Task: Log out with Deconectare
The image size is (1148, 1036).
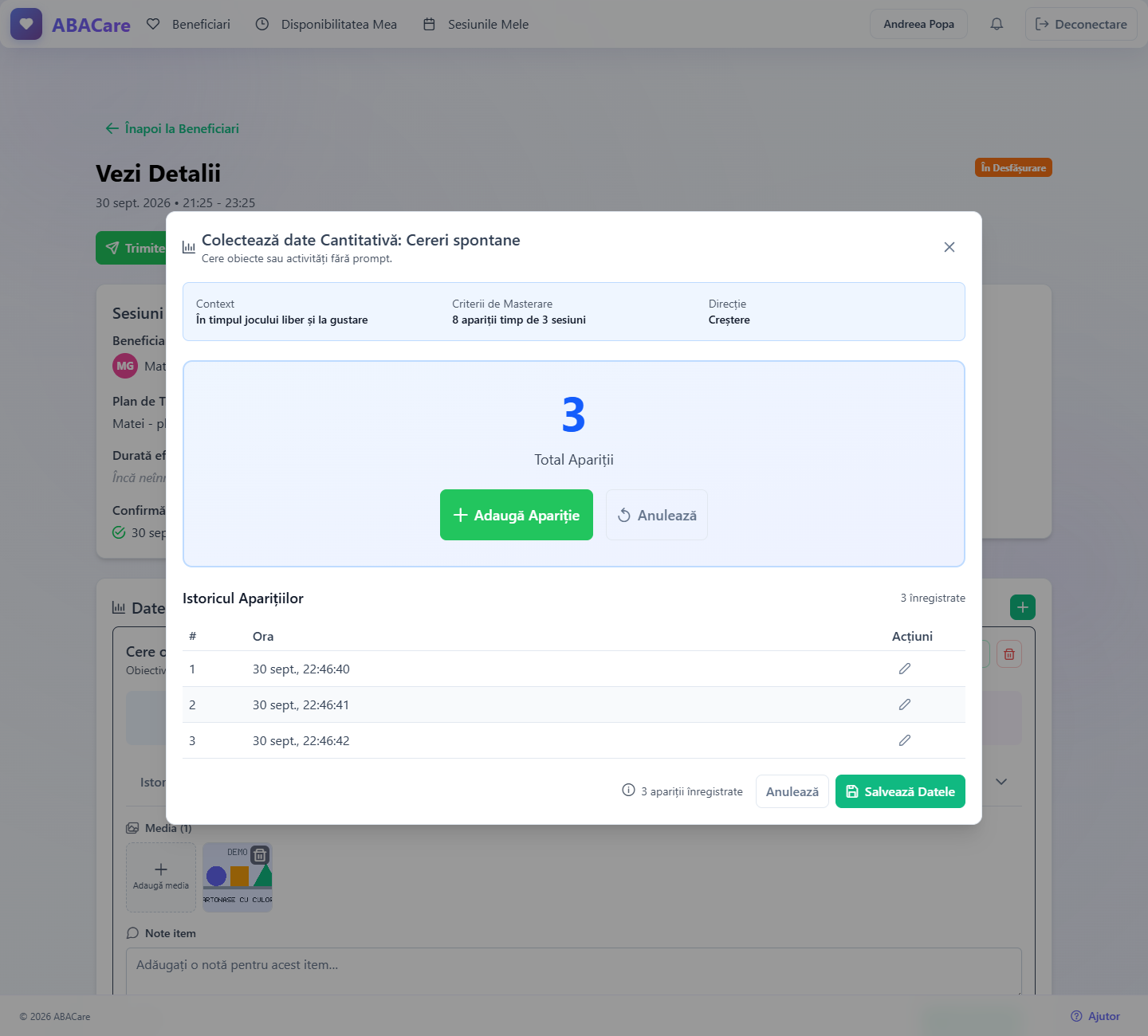Action: (x=1081, y=24)
